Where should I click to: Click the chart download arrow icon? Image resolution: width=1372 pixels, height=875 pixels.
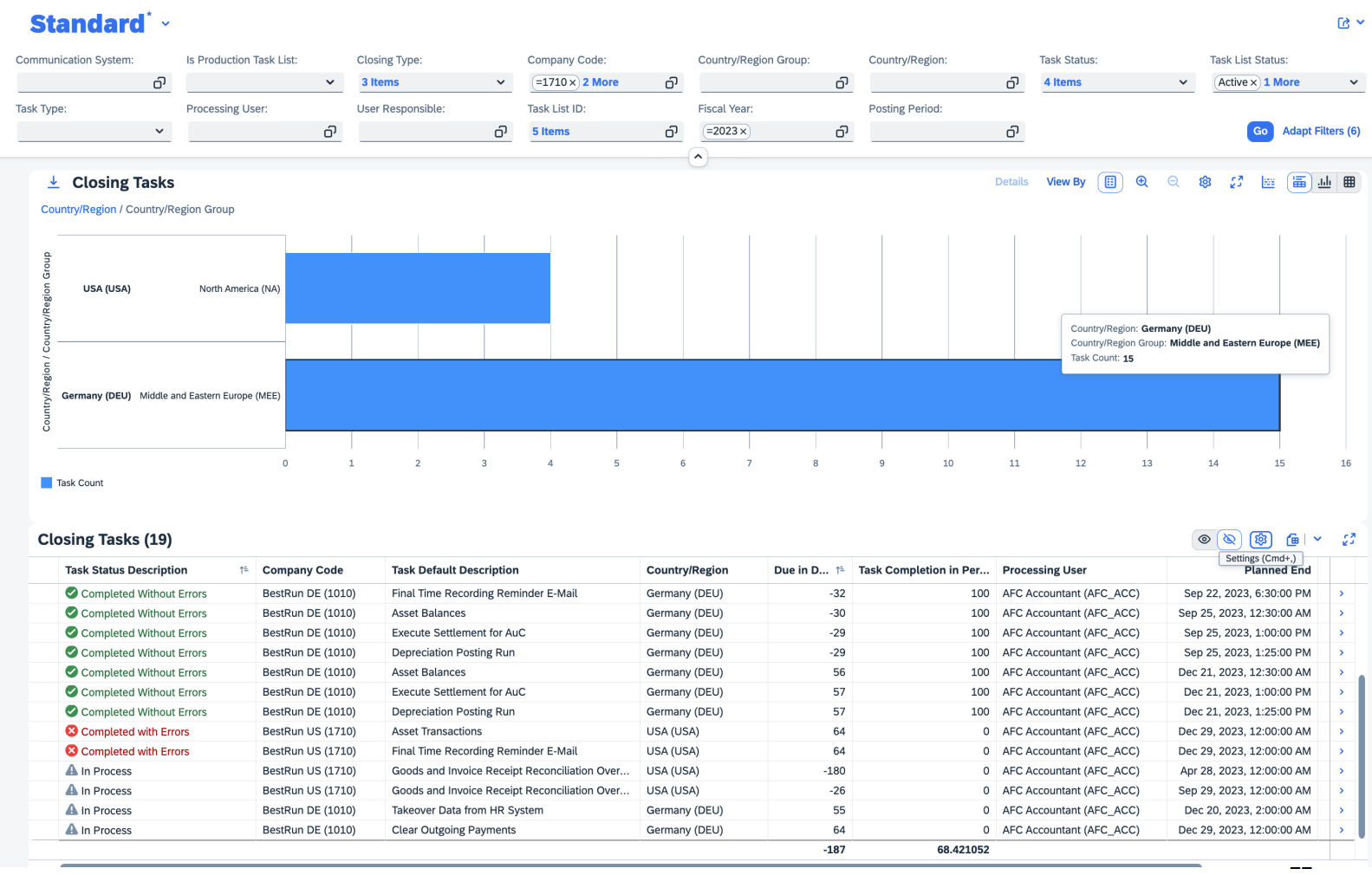53,182
